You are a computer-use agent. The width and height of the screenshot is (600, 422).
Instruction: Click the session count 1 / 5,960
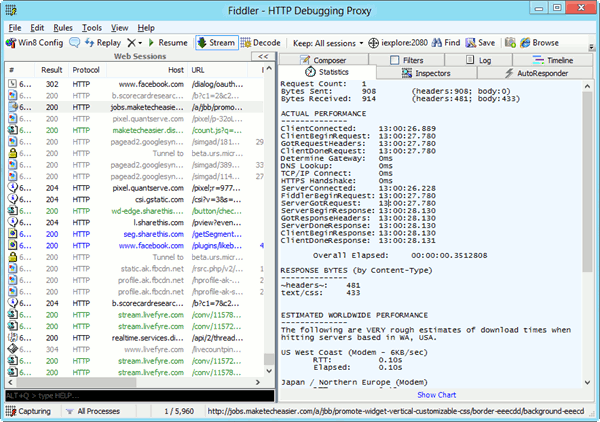point(179,411)
